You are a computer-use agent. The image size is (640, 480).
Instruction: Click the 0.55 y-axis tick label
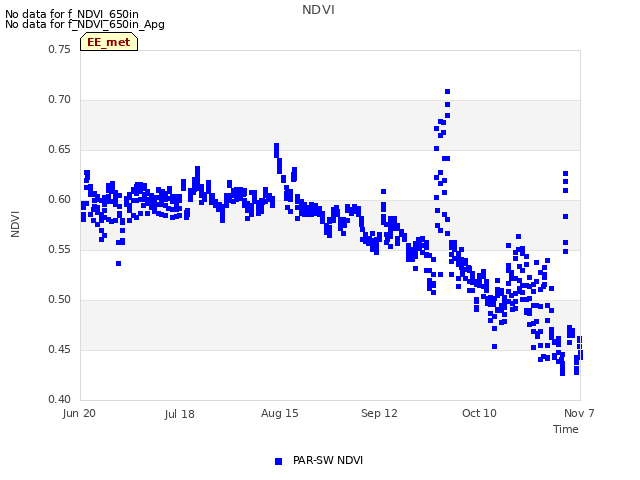point(60,249)
